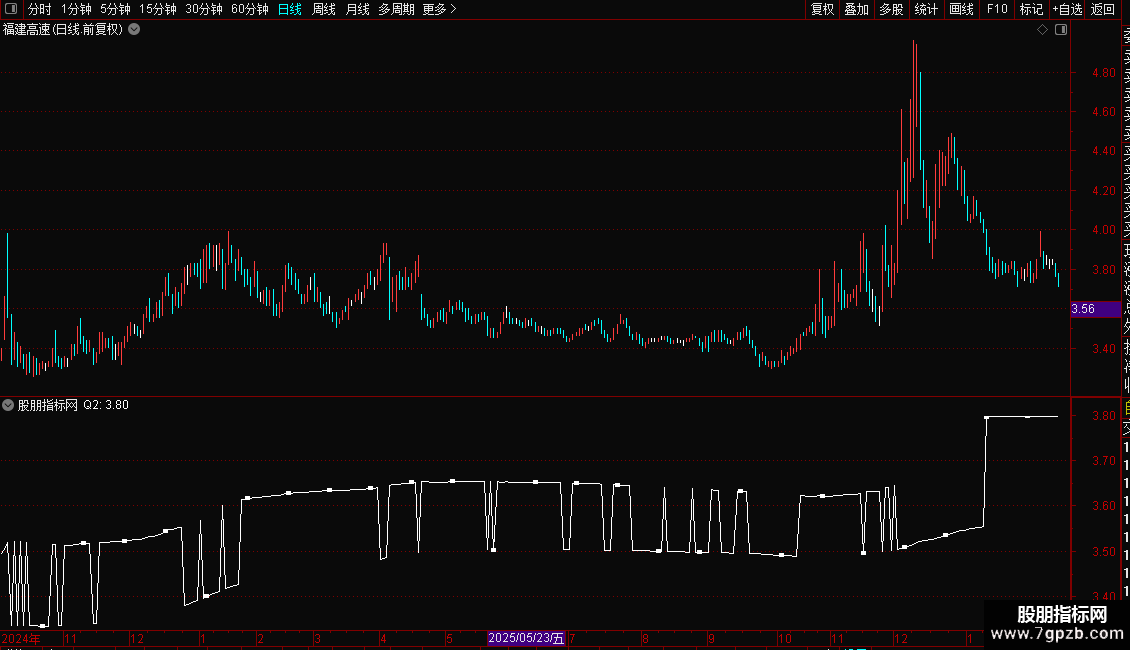
Task: Select the 30分钟 period tab
Action: (204, 9)
